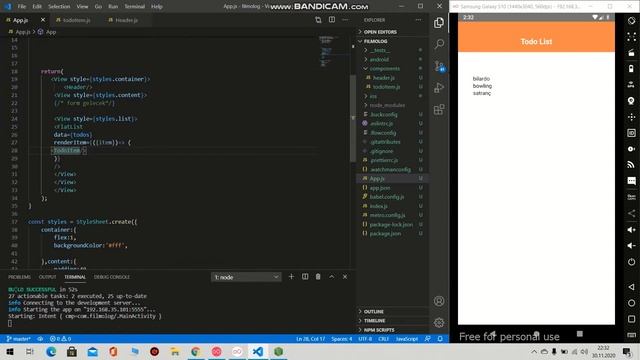Expand the OUTLINE section
The height and width of the screenshot is (360, 640).
(x=393, y=311)
